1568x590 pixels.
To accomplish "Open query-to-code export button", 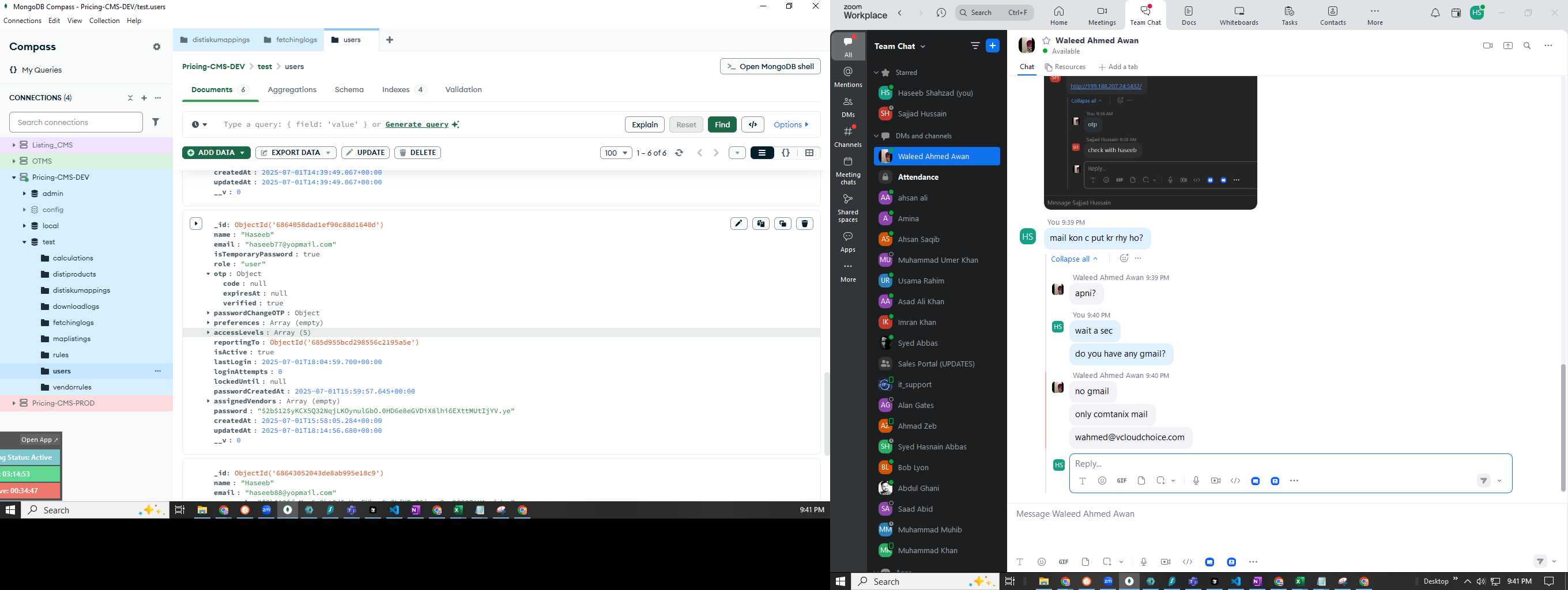I will (x=753, y=124).
